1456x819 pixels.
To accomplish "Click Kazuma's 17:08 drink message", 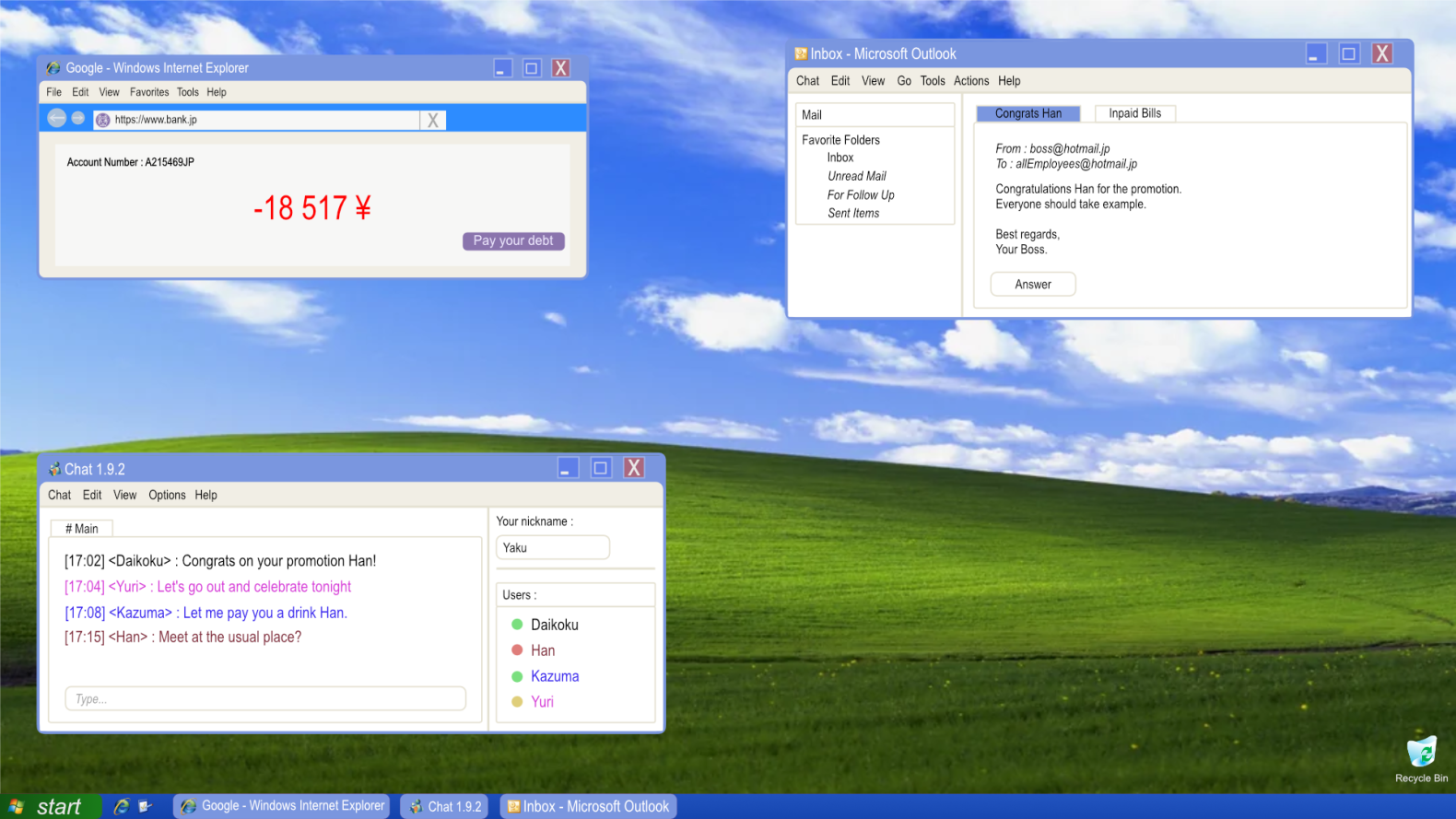I will 205,613.
